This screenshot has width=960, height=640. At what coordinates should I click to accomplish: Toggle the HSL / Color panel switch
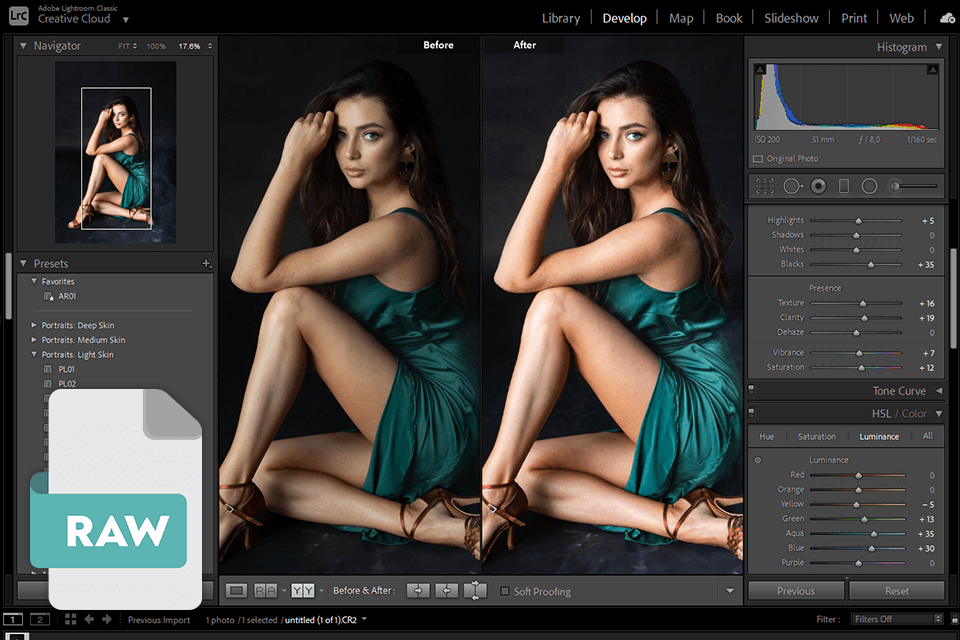click(751, 413)
